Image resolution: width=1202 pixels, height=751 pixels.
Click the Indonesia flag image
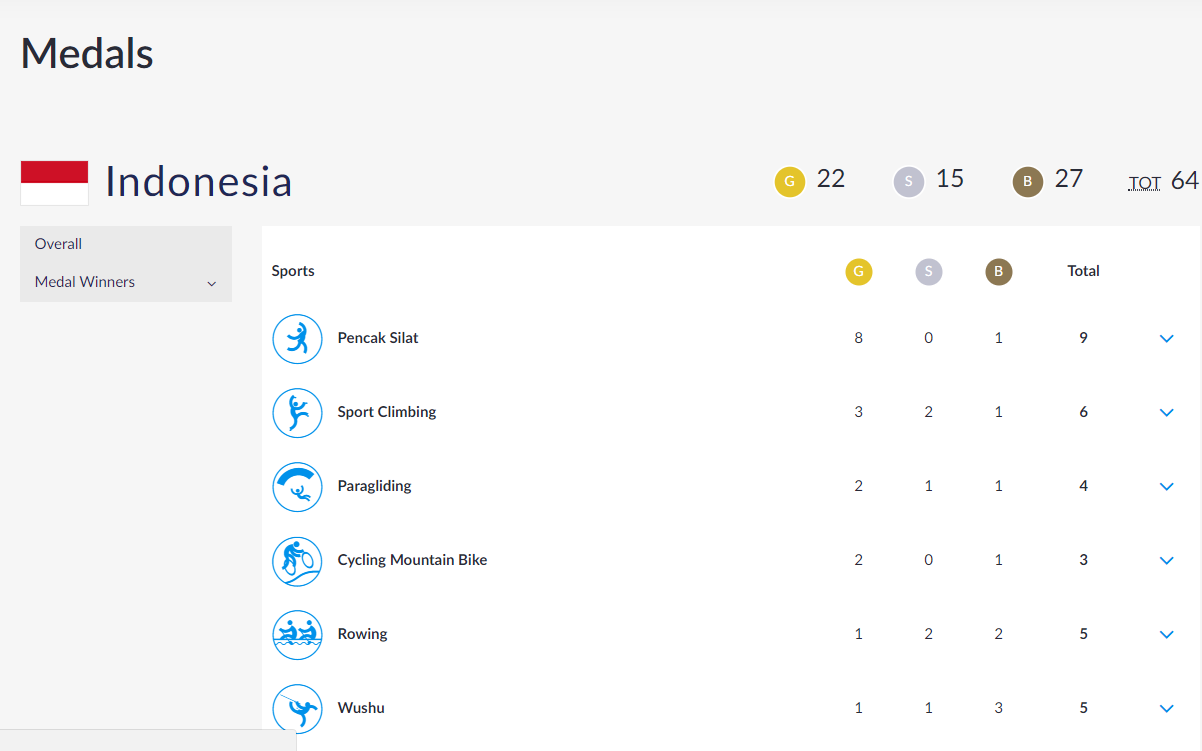(x=55, y=183)
